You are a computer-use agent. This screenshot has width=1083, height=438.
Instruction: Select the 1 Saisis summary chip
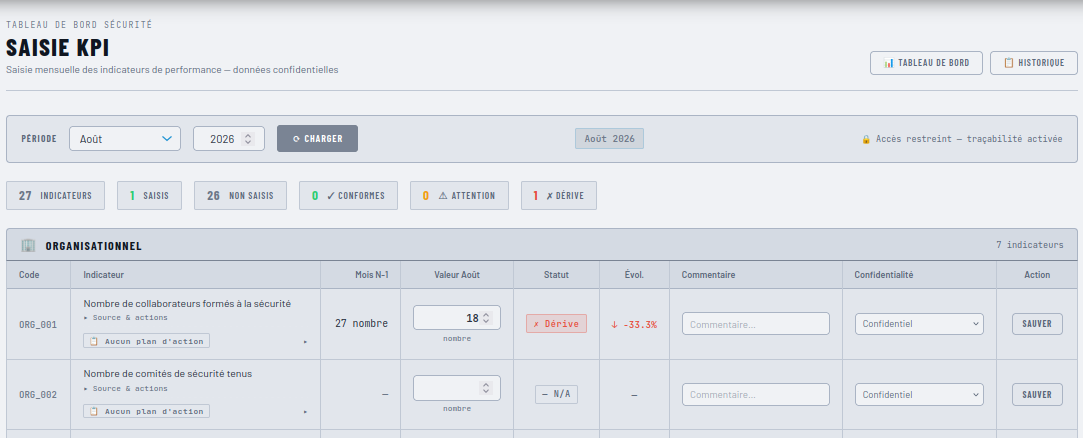(x=149, y=196)
